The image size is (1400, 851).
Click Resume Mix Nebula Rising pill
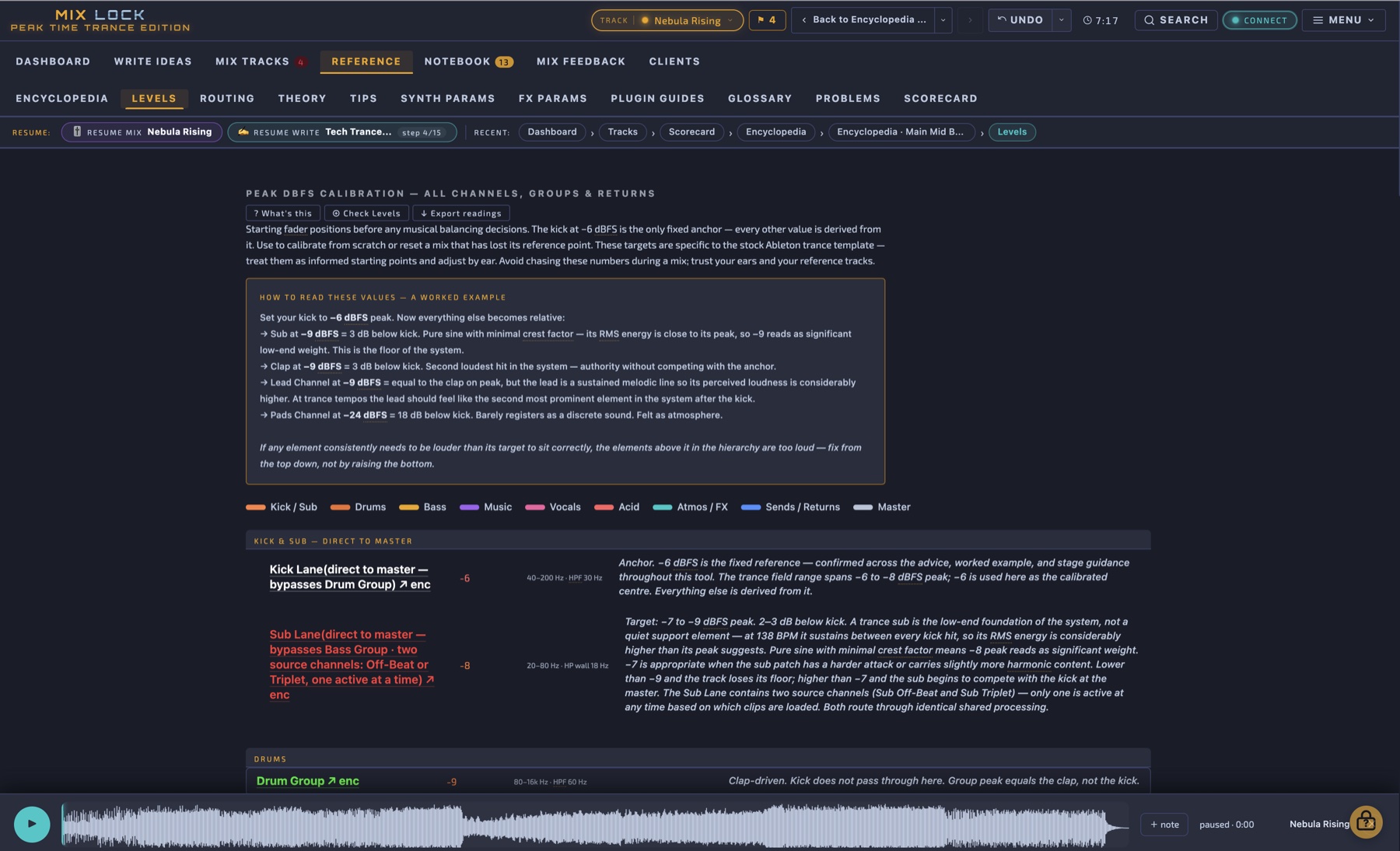(142, 132)
